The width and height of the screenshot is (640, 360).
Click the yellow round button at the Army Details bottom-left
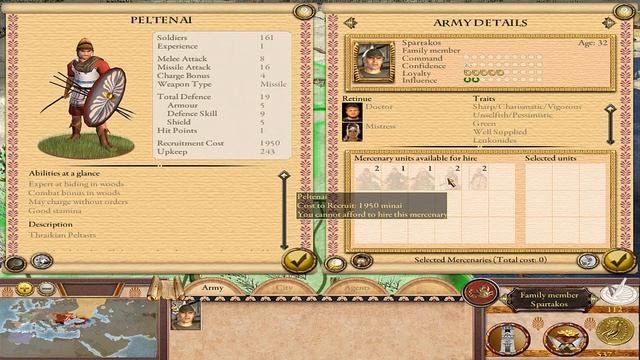click(x=335, y=264)
